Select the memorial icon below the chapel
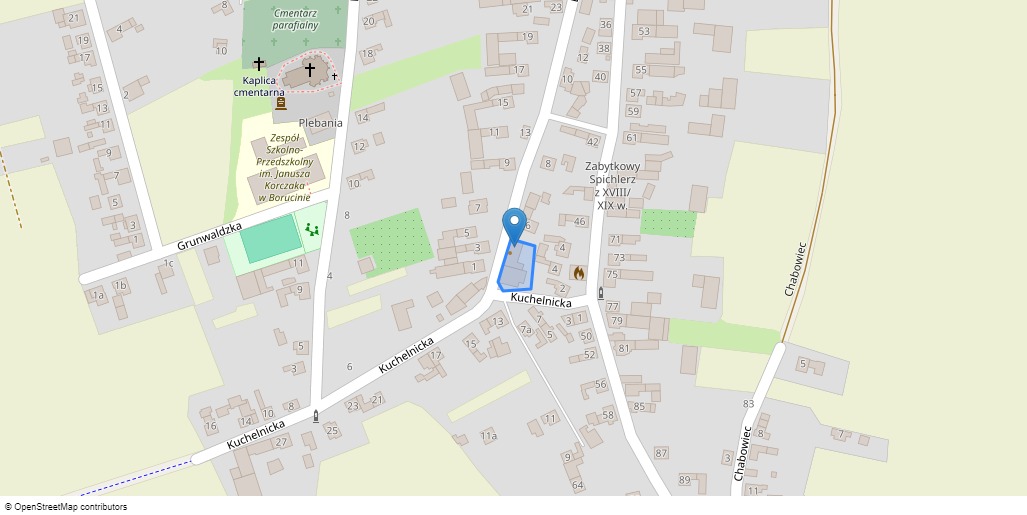 click(281, 103)
